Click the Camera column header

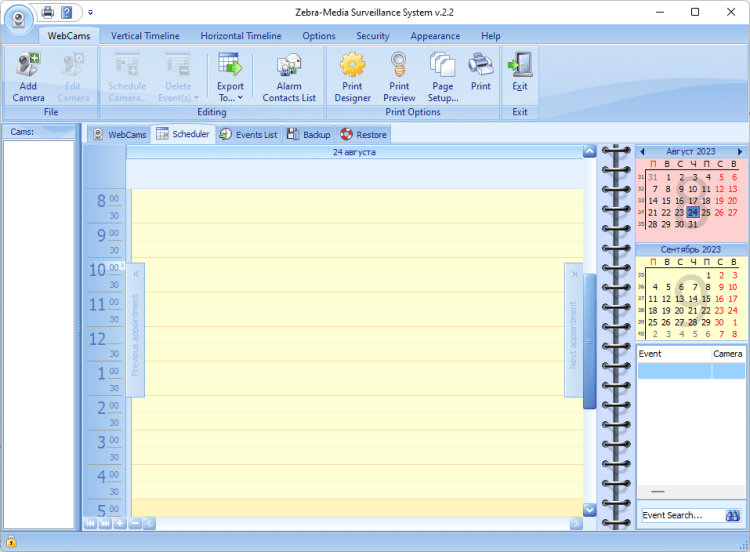[x=728, y=354]
